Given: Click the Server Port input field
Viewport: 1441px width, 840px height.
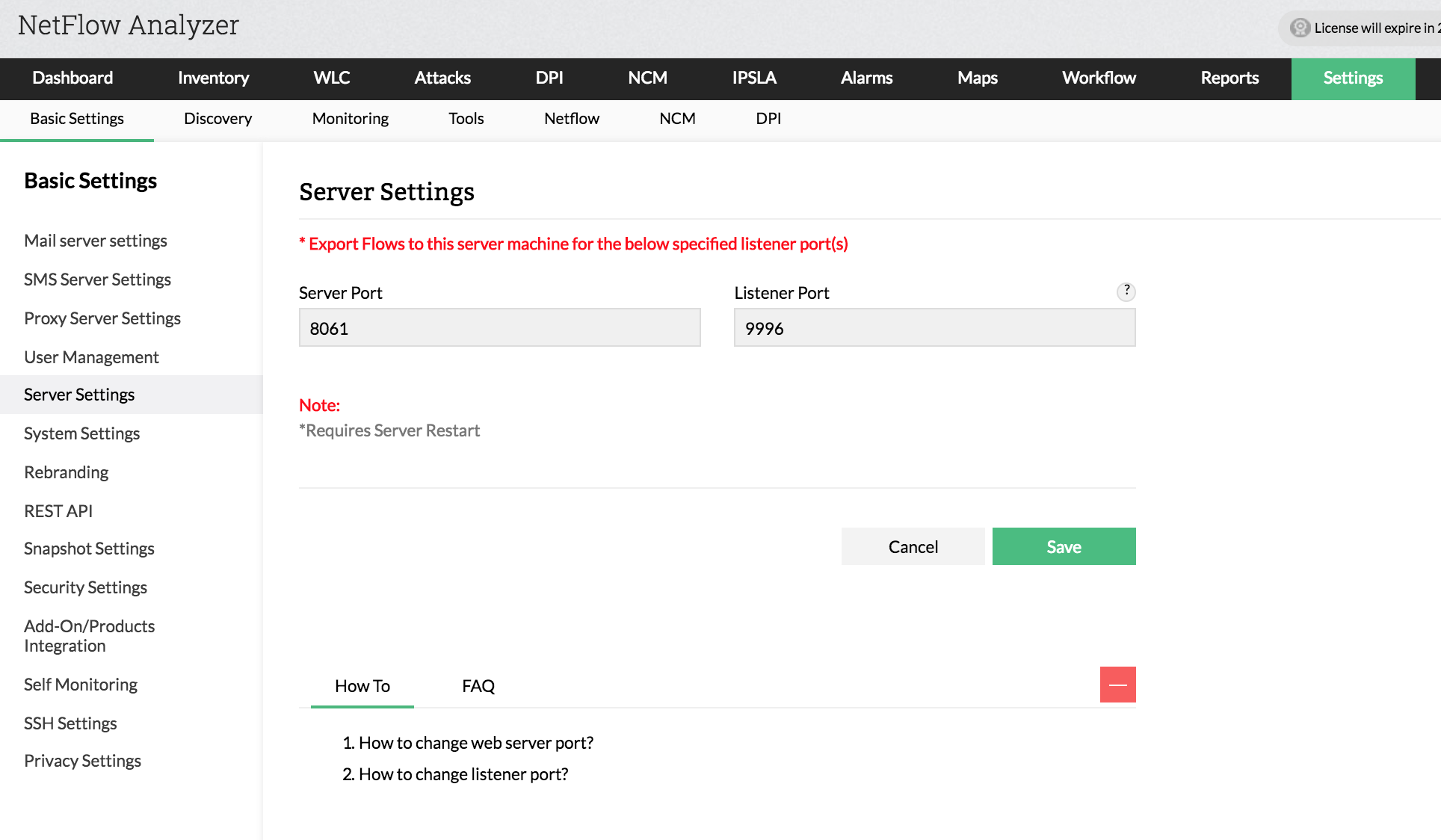Looking at the screenshot, I should (499, 328).
